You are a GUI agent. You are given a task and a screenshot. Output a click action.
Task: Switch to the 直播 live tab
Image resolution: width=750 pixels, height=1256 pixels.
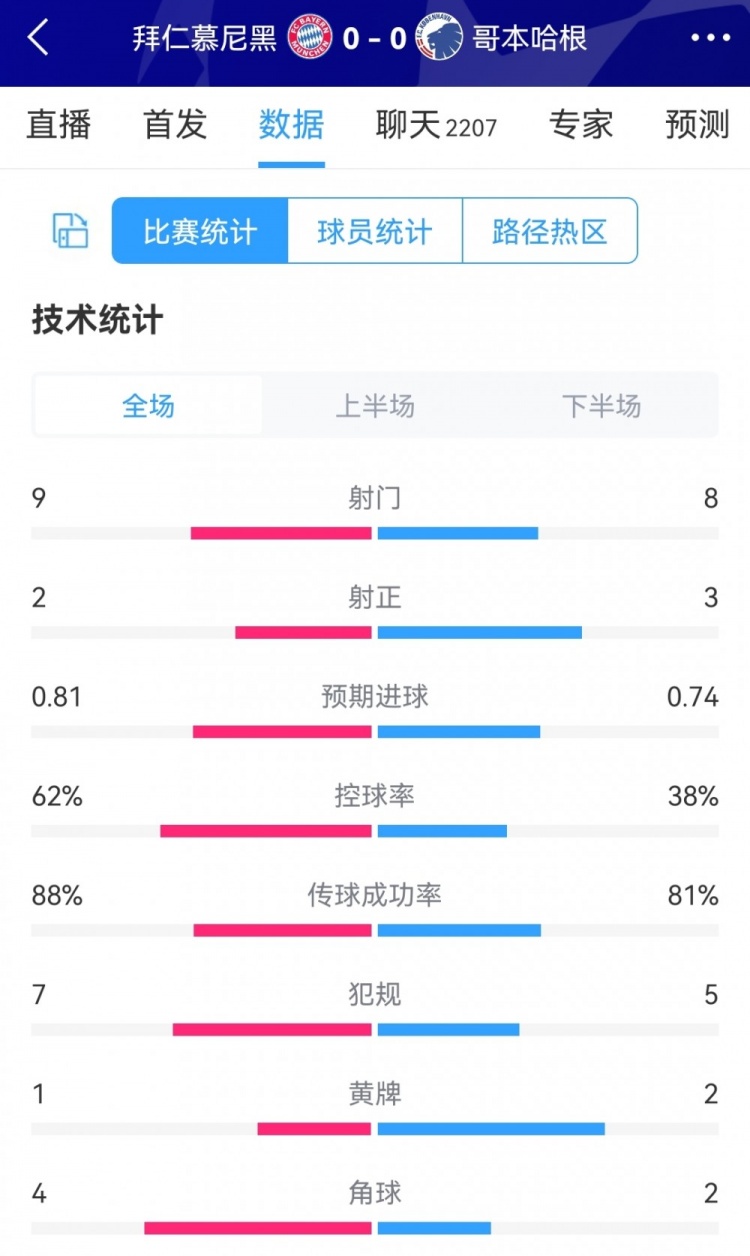58,125
